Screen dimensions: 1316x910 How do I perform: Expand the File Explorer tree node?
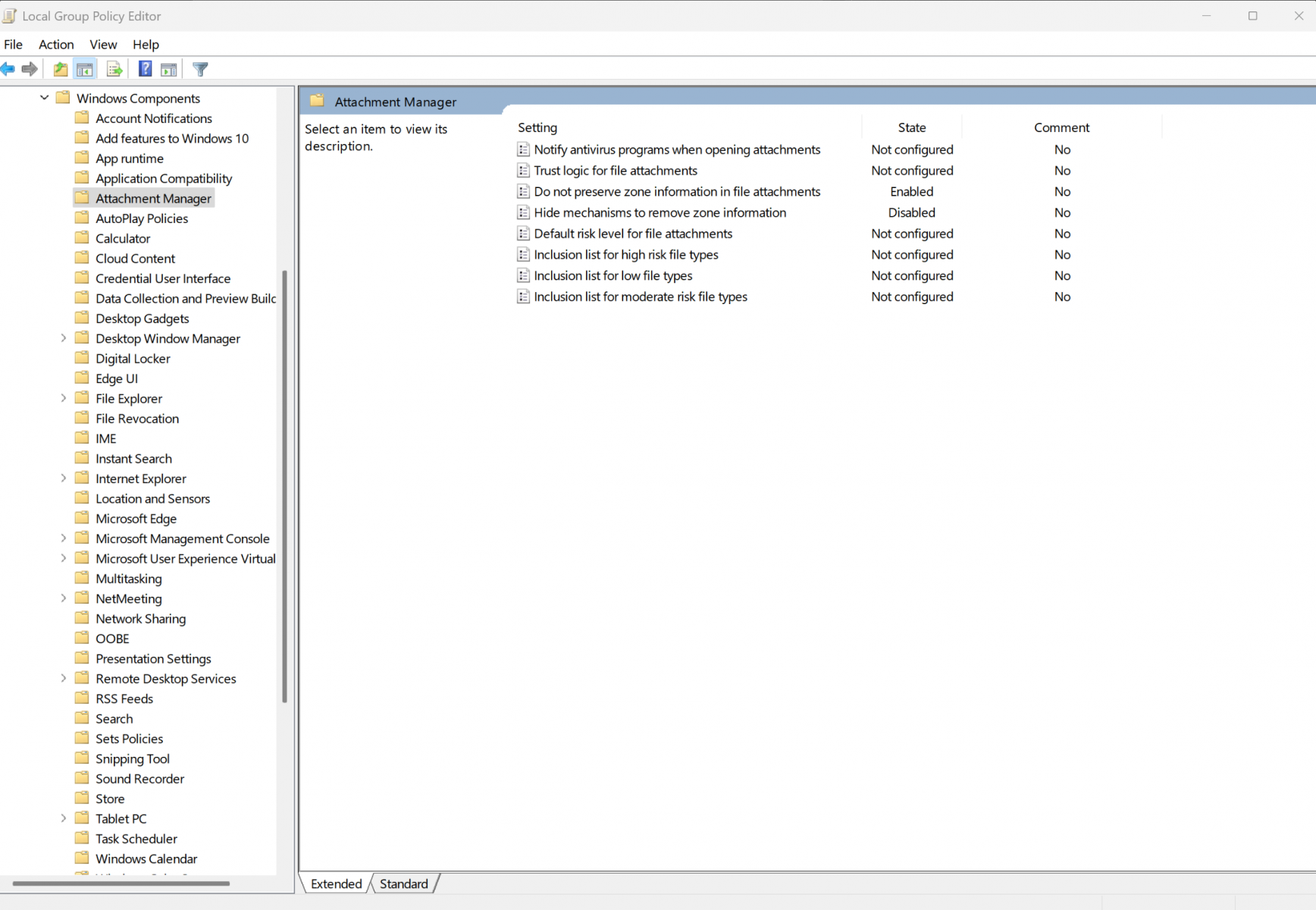click(64, 398)
